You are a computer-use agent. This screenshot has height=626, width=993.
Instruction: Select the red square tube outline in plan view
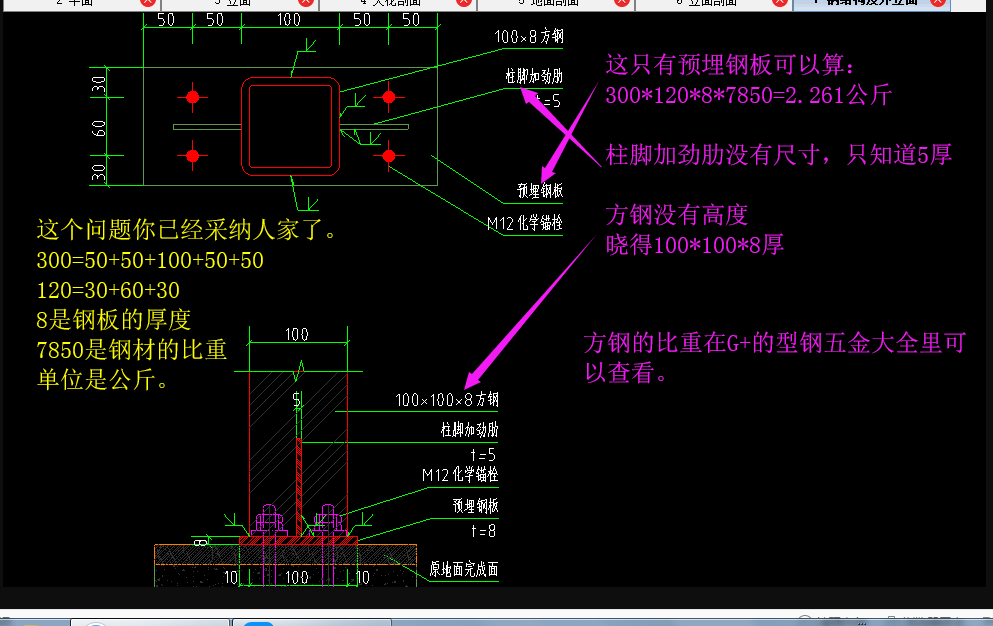click(291, 126)
